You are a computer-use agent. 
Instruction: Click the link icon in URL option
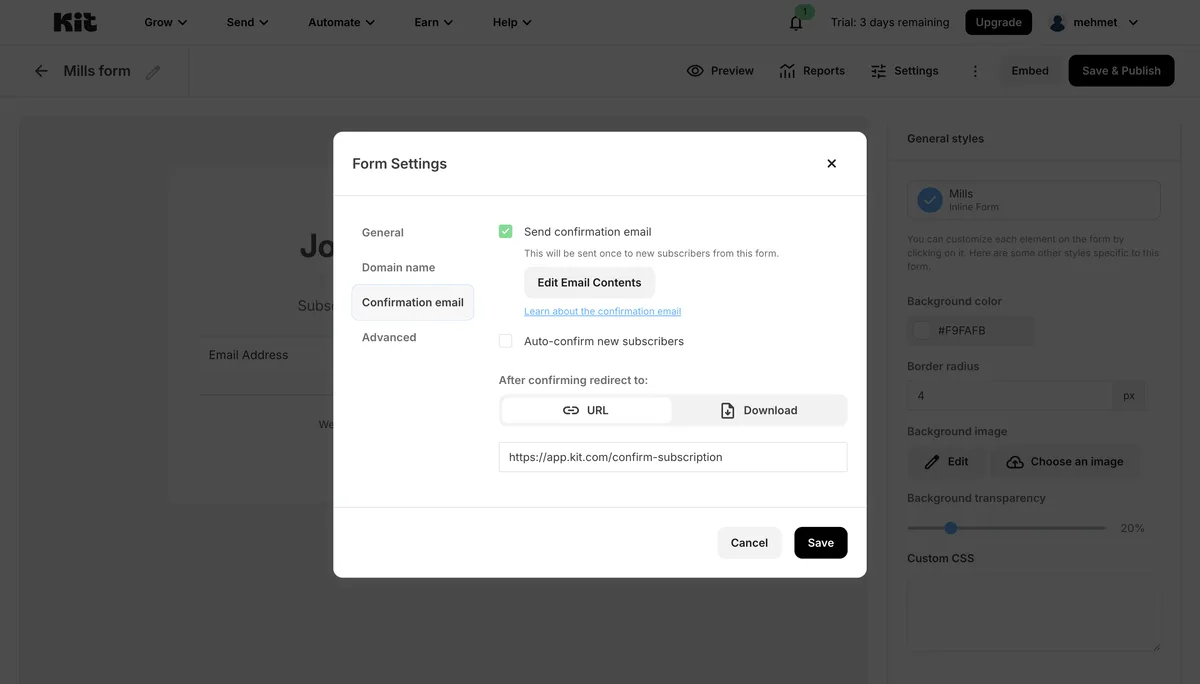[x=571, y=410]
